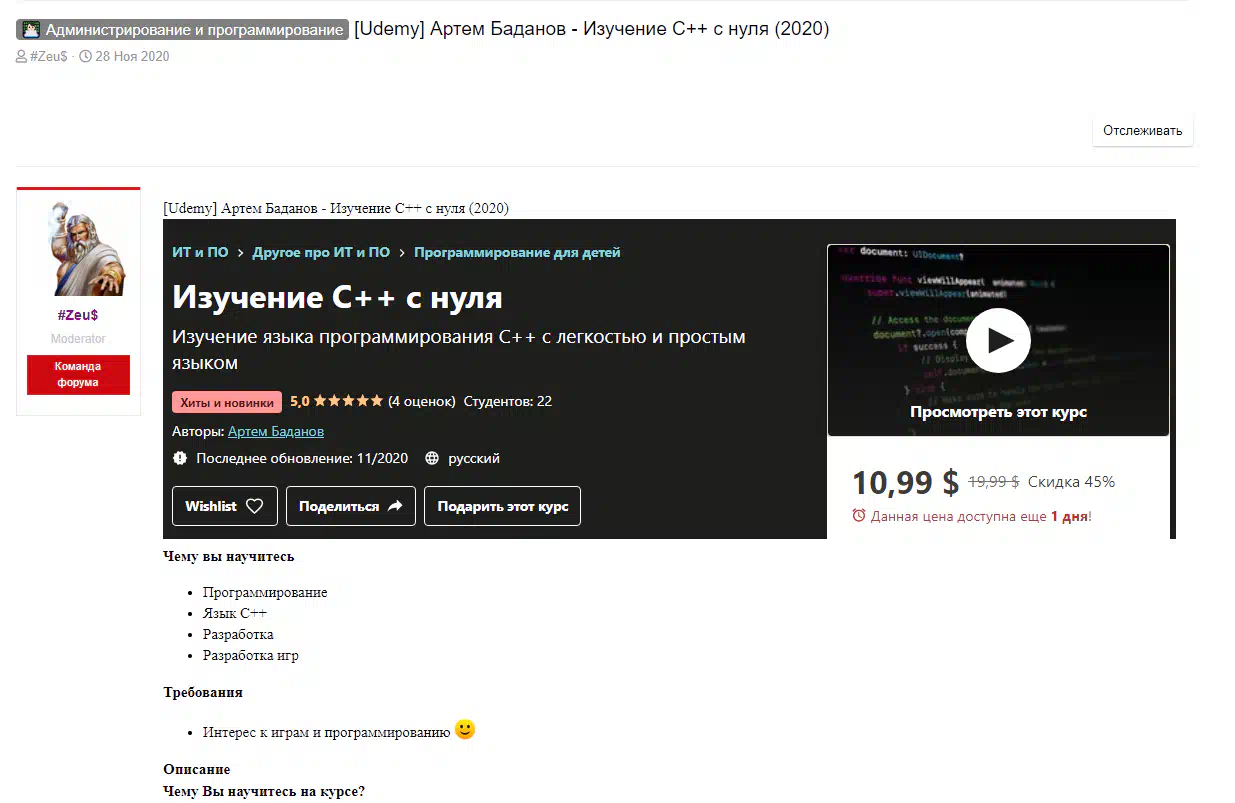
Task: Click the Хиты и новинки badge
Action: (x=227, y=402)
